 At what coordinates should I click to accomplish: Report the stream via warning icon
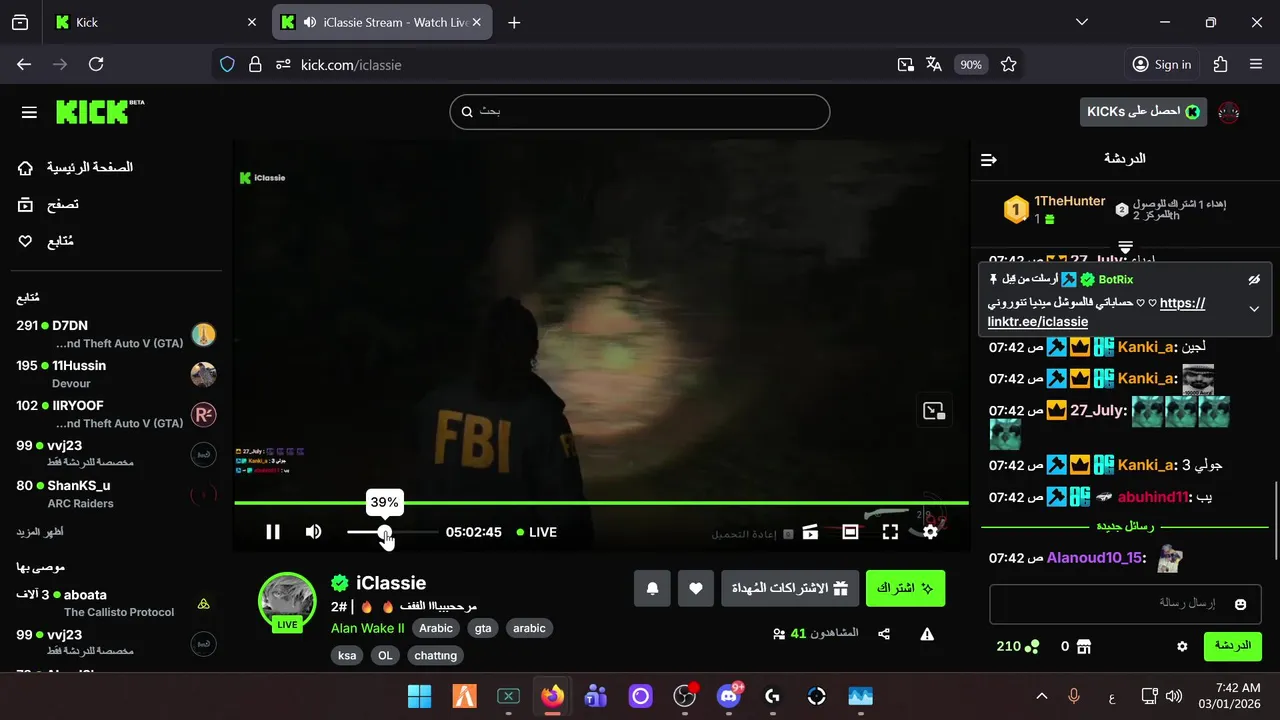click(927, 634)
